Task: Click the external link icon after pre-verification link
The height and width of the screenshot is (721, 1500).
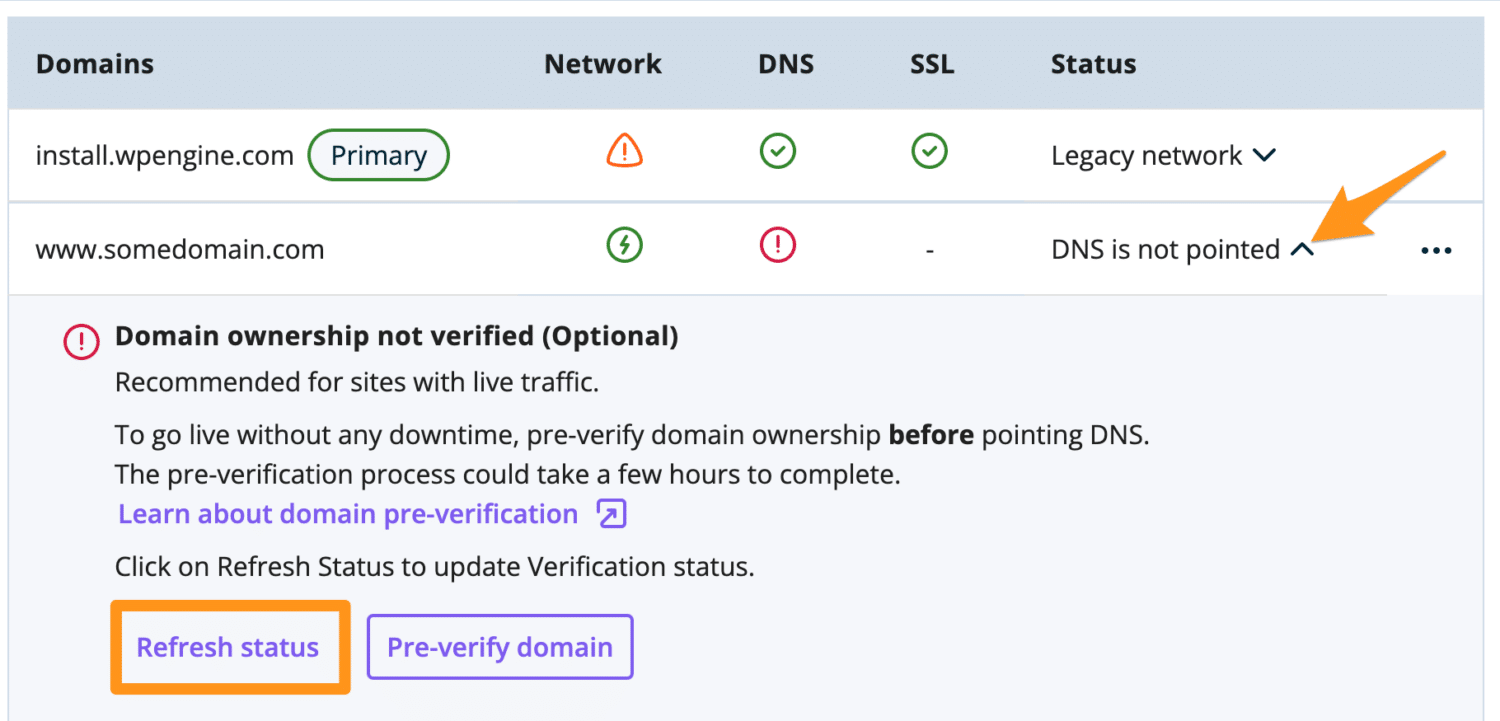Action: [611, 512]
